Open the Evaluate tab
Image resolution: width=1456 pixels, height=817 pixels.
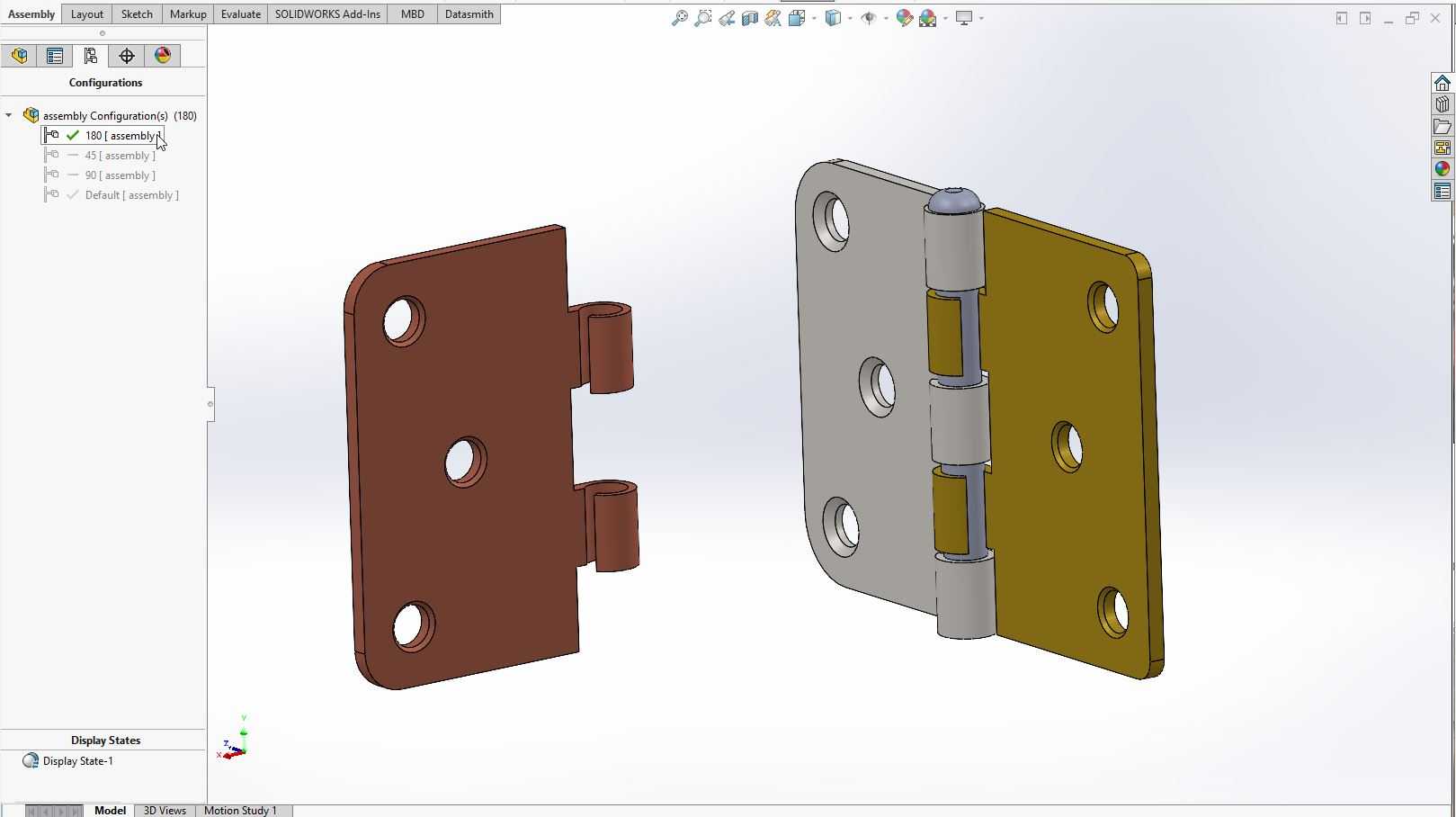coord(241,14)
